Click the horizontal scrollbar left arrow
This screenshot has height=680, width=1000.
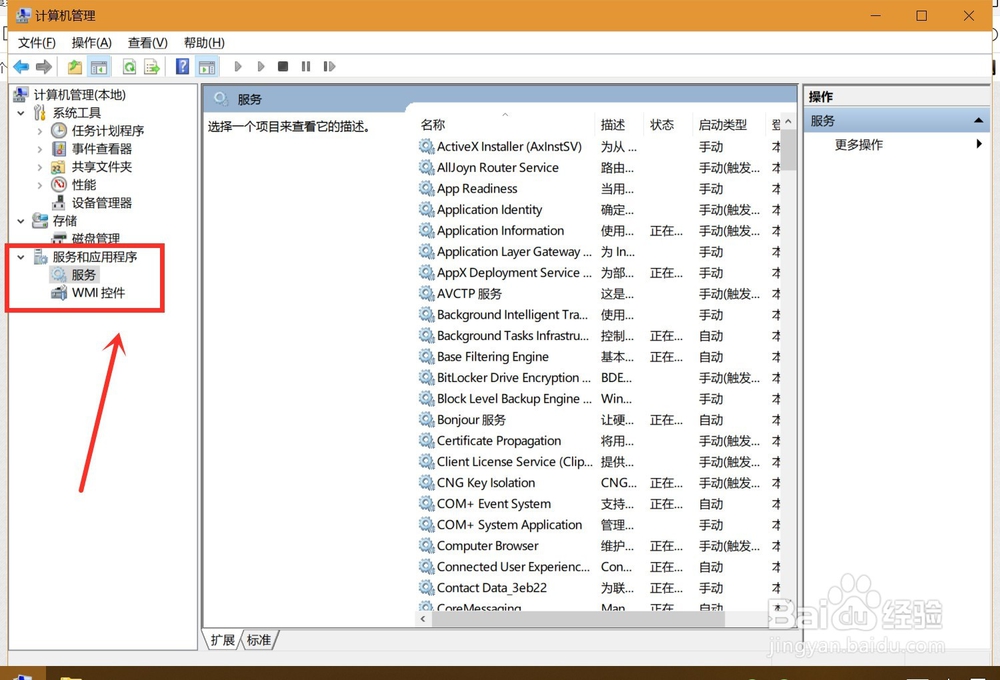[x=422, y=619]
